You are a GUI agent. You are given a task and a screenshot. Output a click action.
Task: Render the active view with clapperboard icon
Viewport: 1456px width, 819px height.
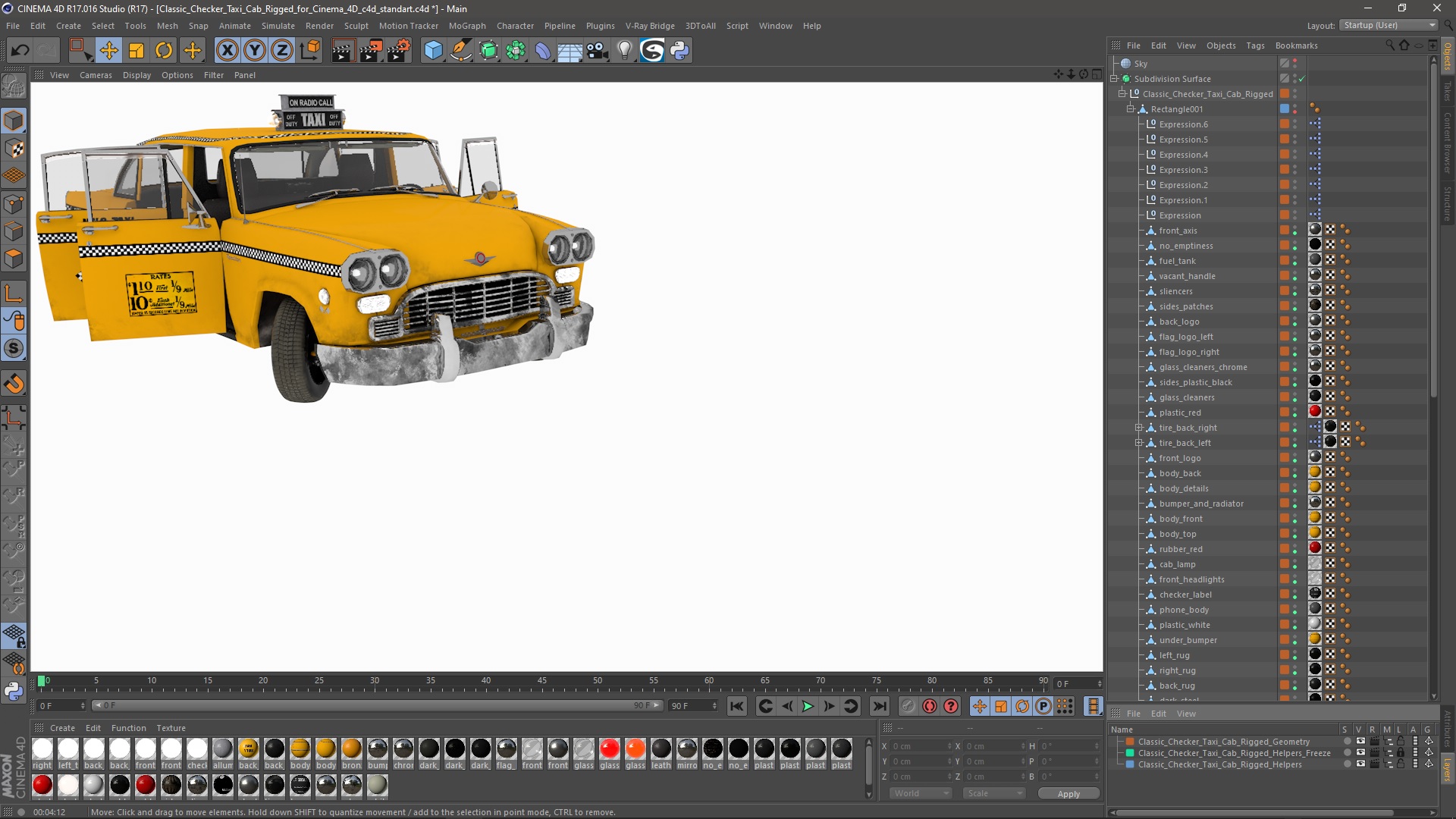click(x=342, y=51)
